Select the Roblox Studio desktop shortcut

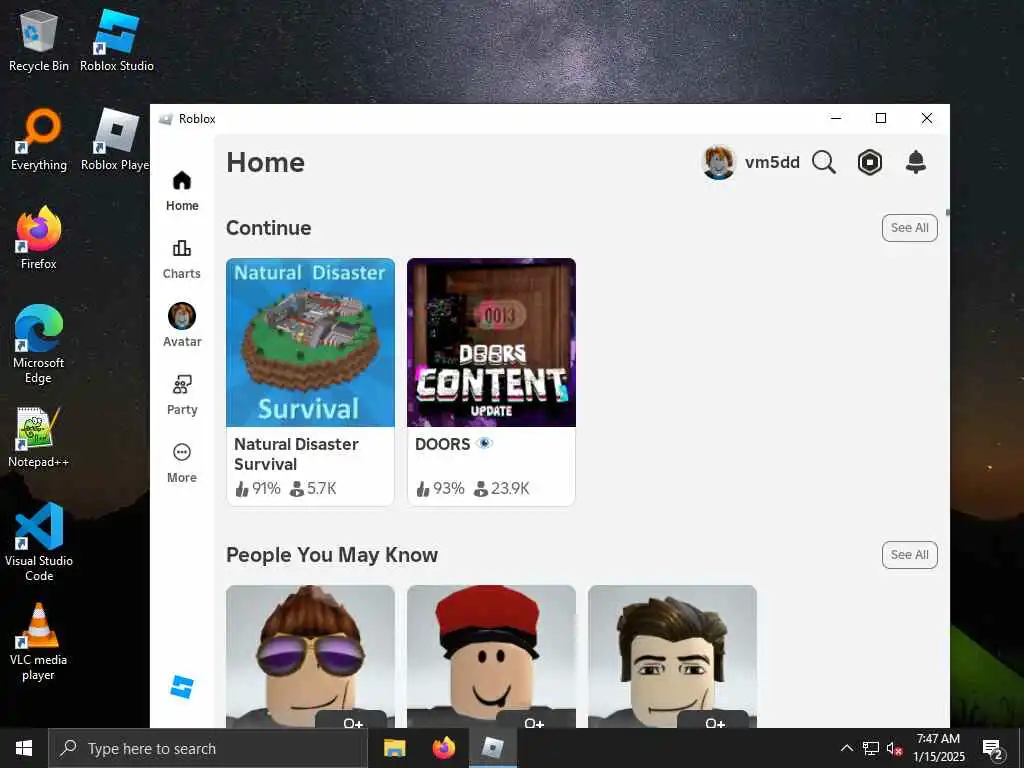click(117, 40)
